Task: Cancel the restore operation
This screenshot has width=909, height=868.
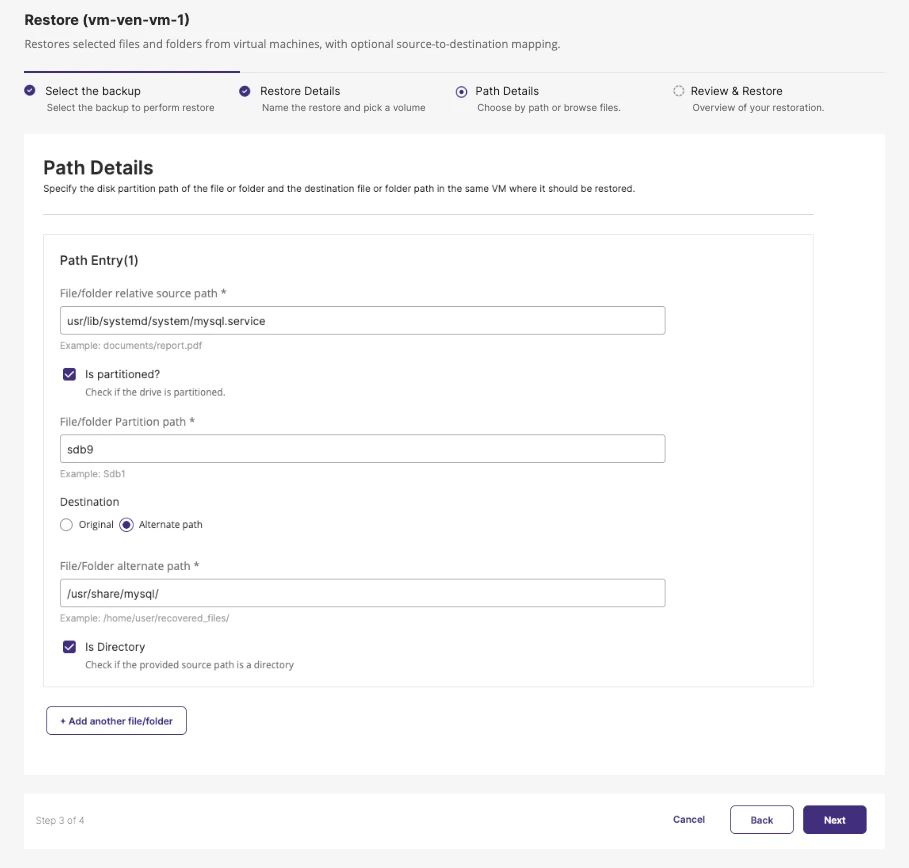Action: click(688, 819)
